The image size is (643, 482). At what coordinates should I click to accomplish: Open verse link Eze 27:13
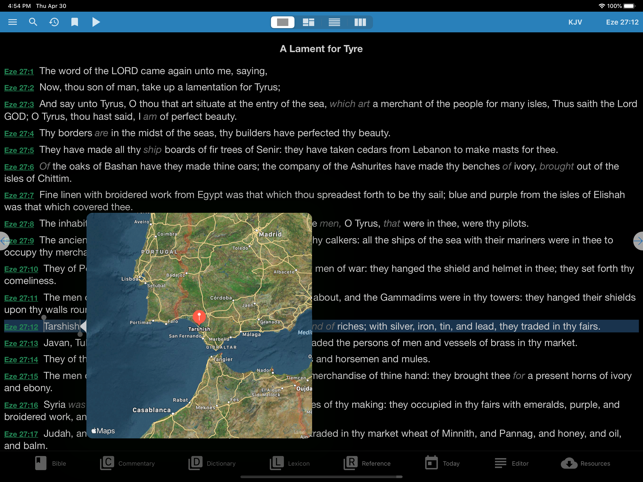pyautogui.click(x=21, y=344)
